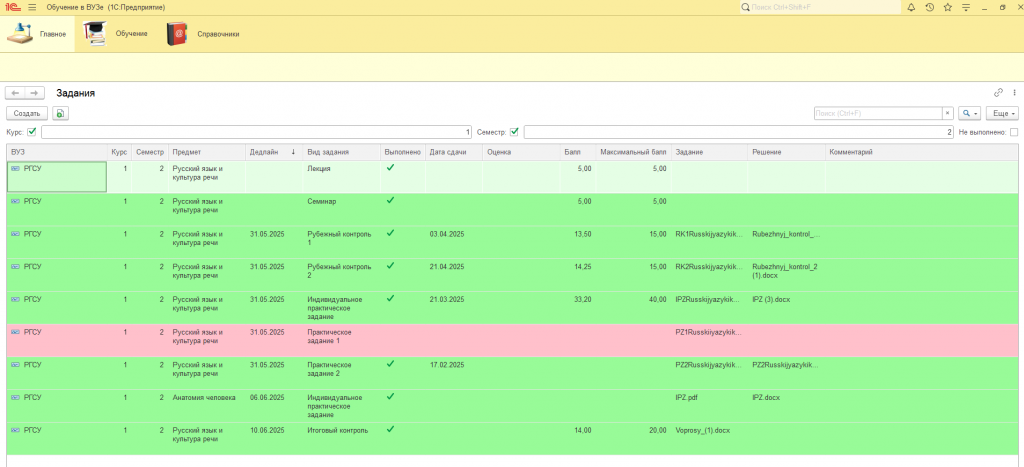This screenshot has width=1024, height=467.
Task: Click the 1C logo icon
Action: [12, 7]
